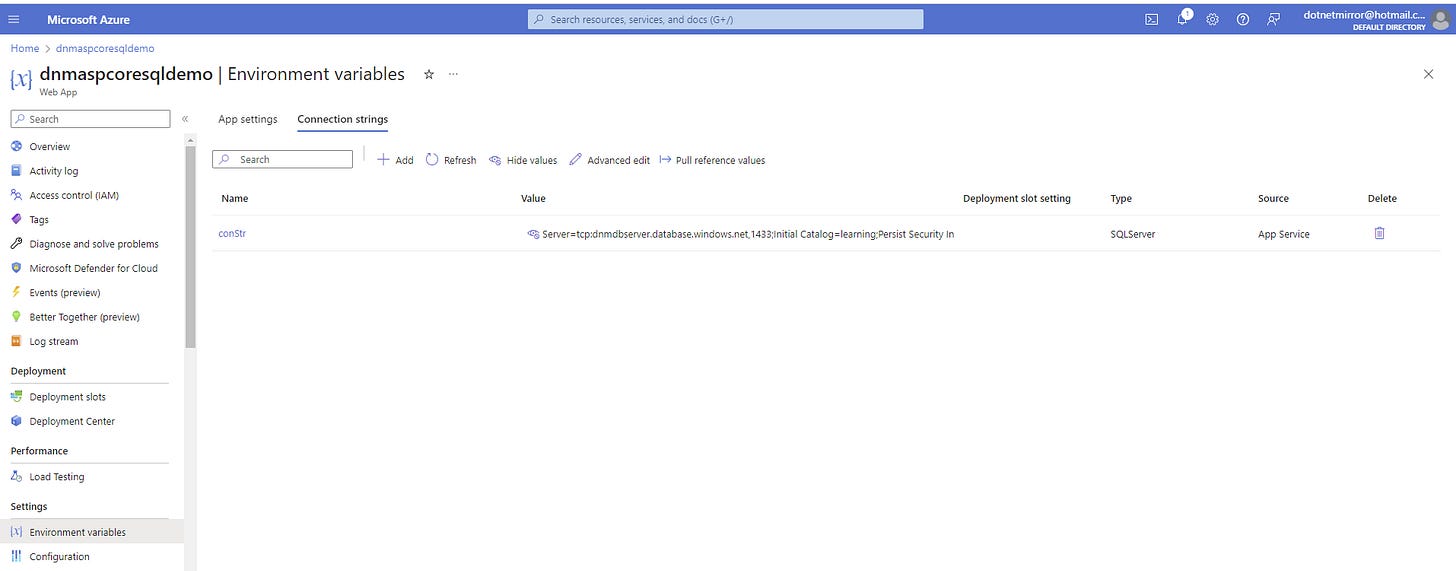Click the Value column header
The height and width of the screenshot is (571, 1456).
(x=533, y=198)
